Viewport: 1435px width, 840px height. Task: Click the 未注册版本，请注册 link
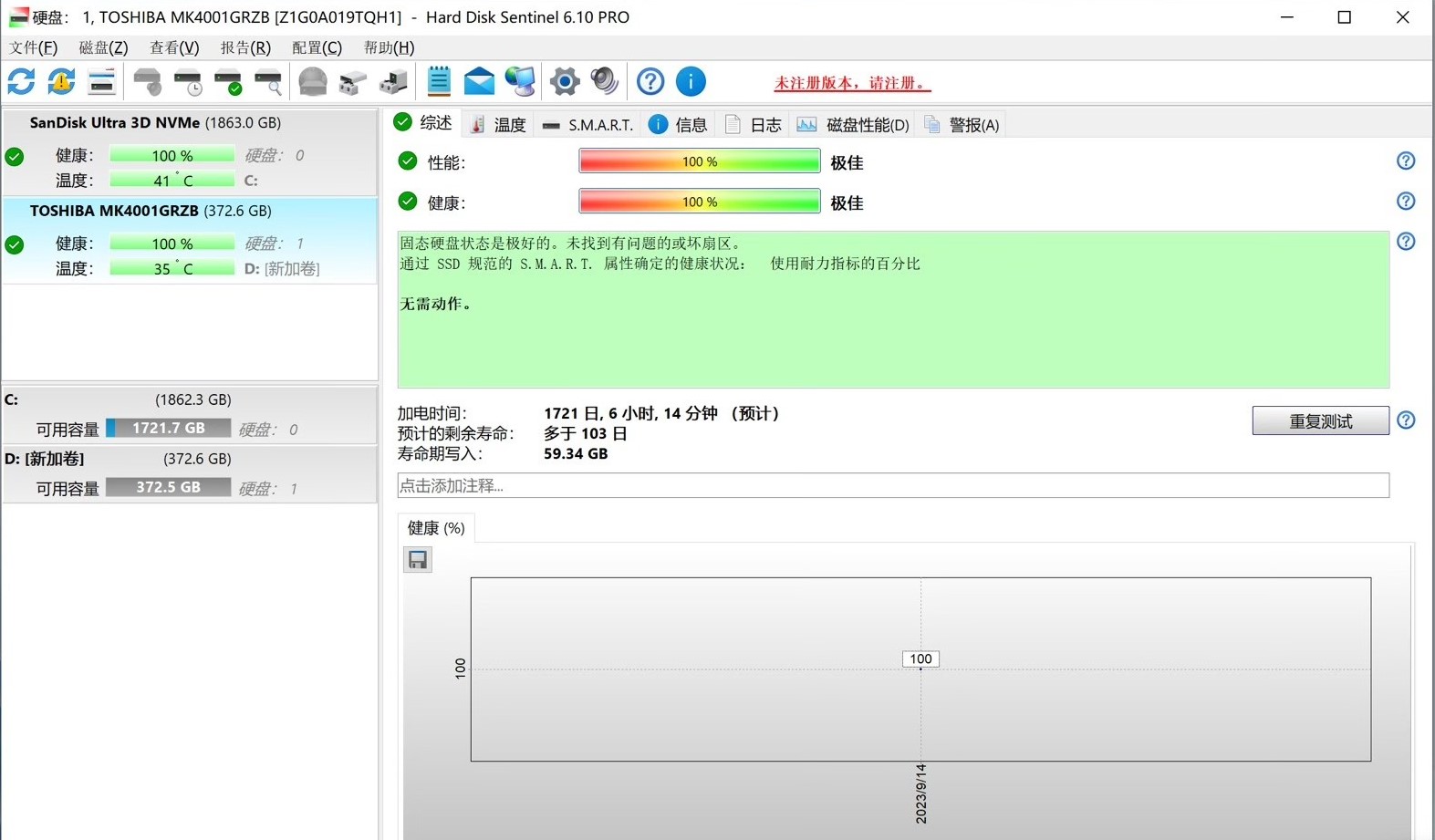852,83
